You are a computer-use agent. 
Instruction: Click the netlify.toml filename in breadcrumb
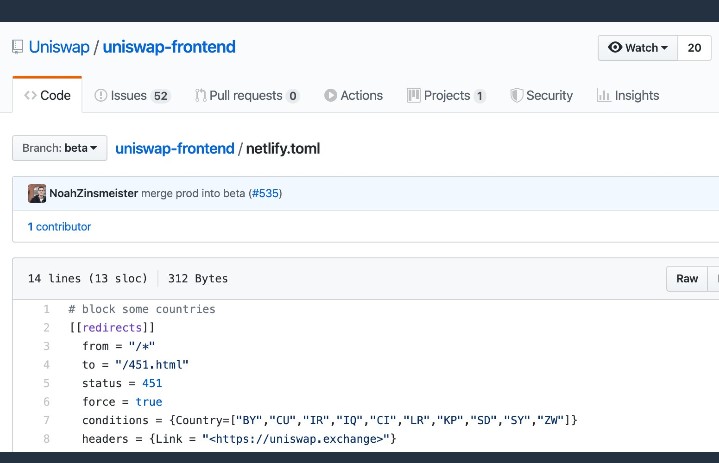(283, 149)
